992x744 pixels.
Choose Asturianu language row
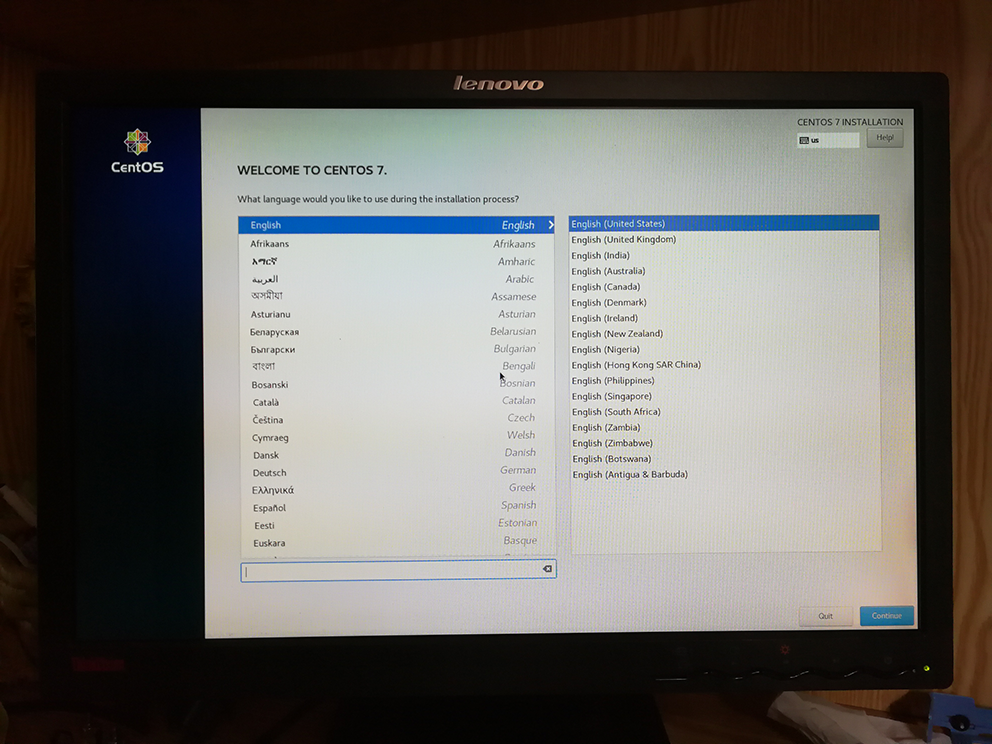coord(396,314)
